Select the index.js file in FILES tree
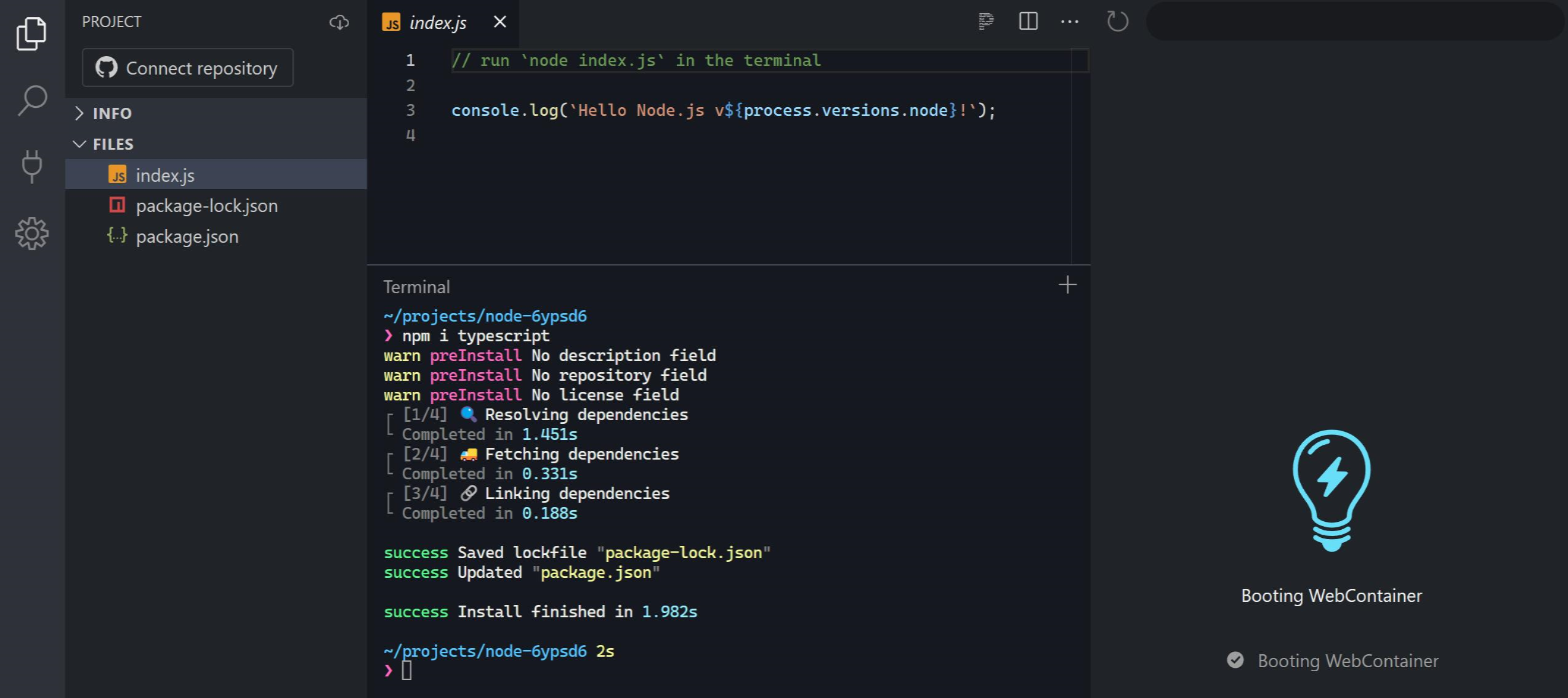Image resolution: width=1568 pixels, height=698 pixels. click(164, 174)
